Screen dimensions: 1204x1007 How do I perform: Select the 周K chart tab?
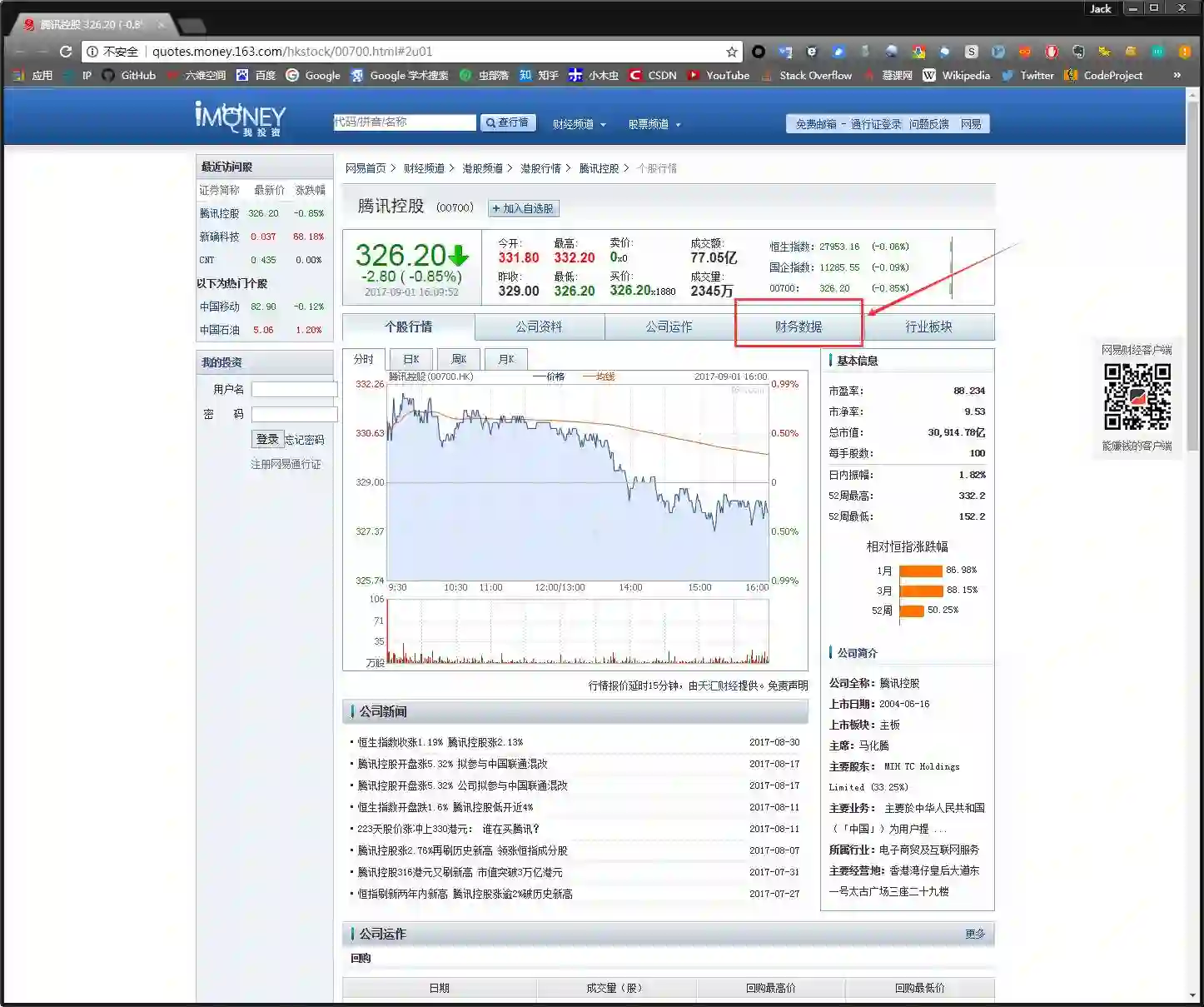point(459,359)
